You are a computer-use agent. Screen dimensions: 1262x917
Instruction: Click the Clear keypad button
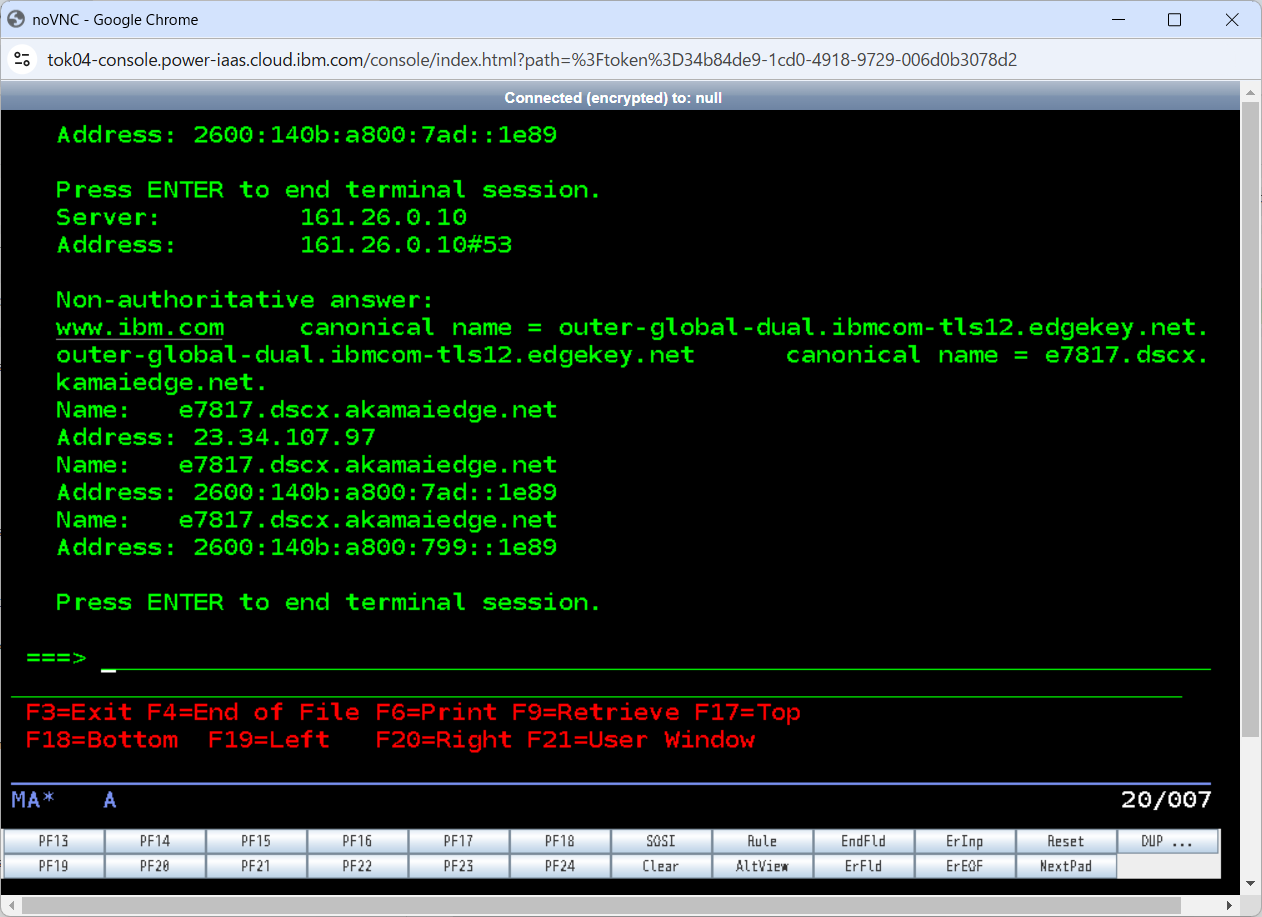point(661,866)
